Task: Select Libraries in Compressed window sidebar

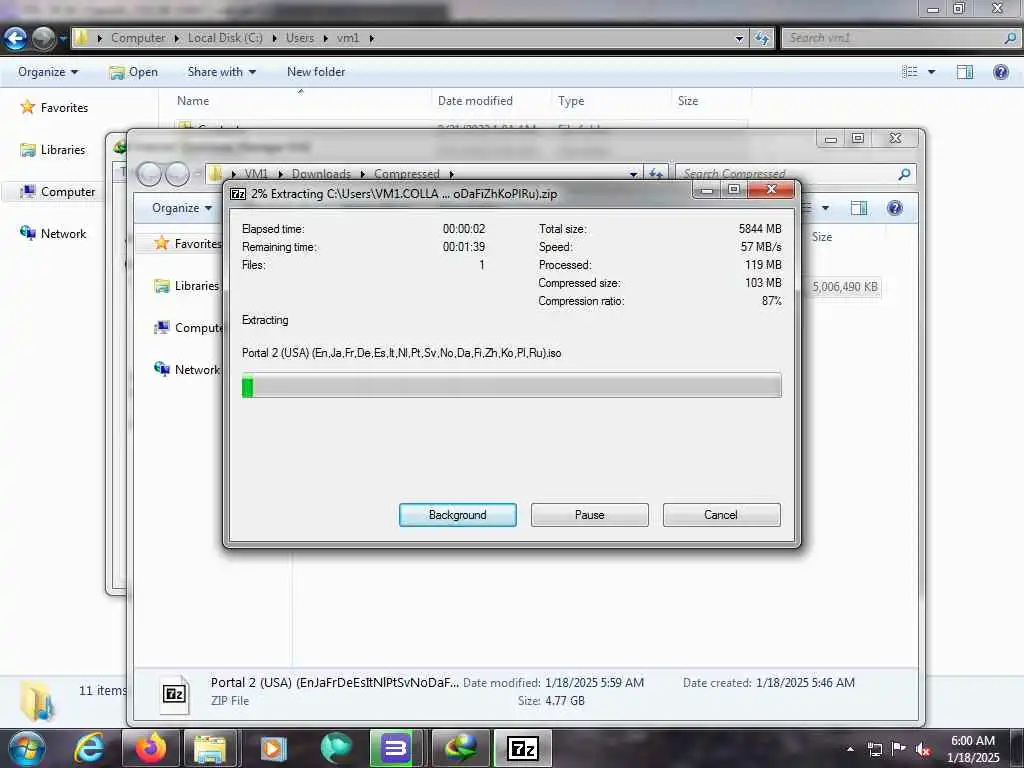Action: pyautogui.click(x=186, y=285)
